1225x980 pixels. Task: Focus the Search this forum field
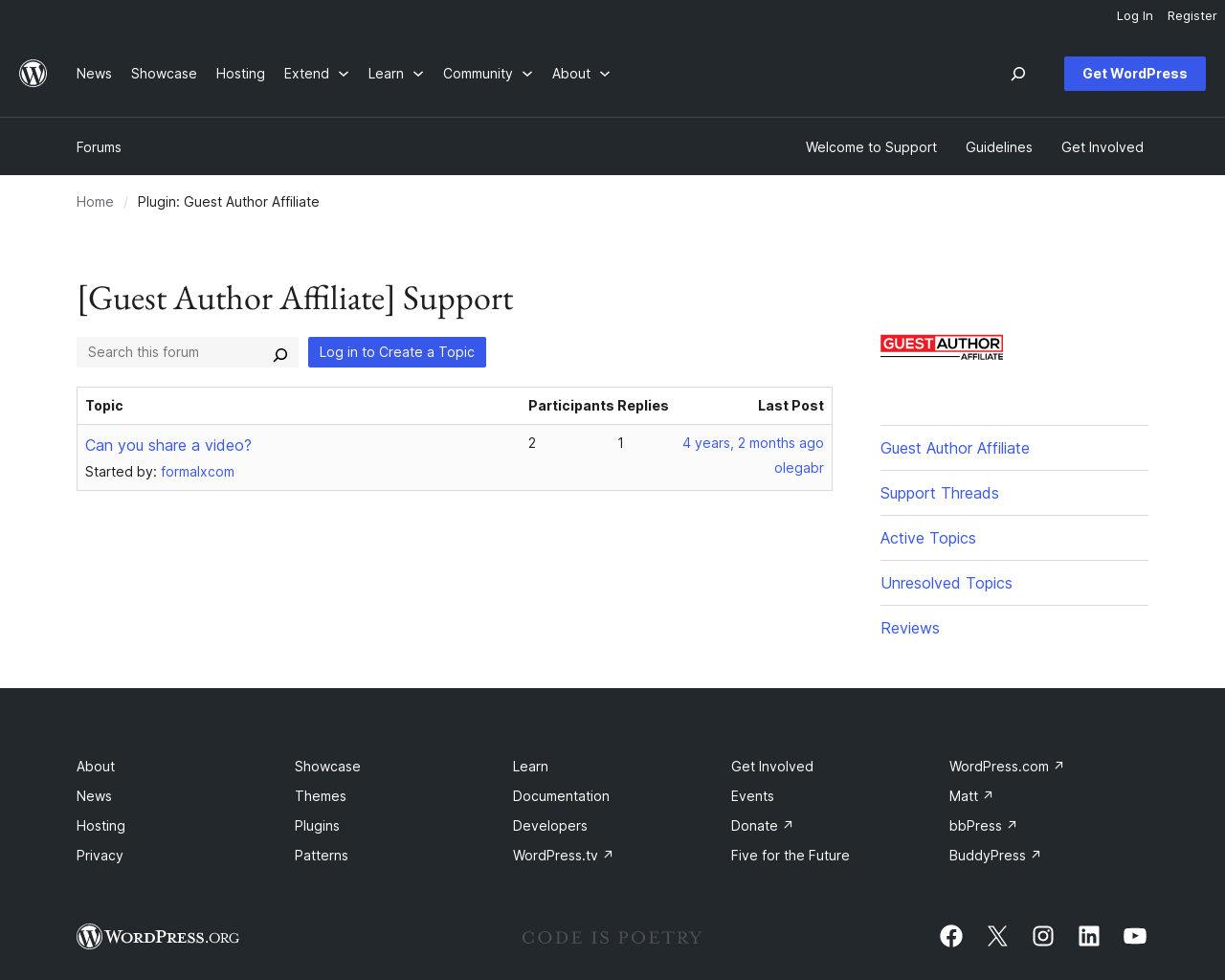pos(172,352)
